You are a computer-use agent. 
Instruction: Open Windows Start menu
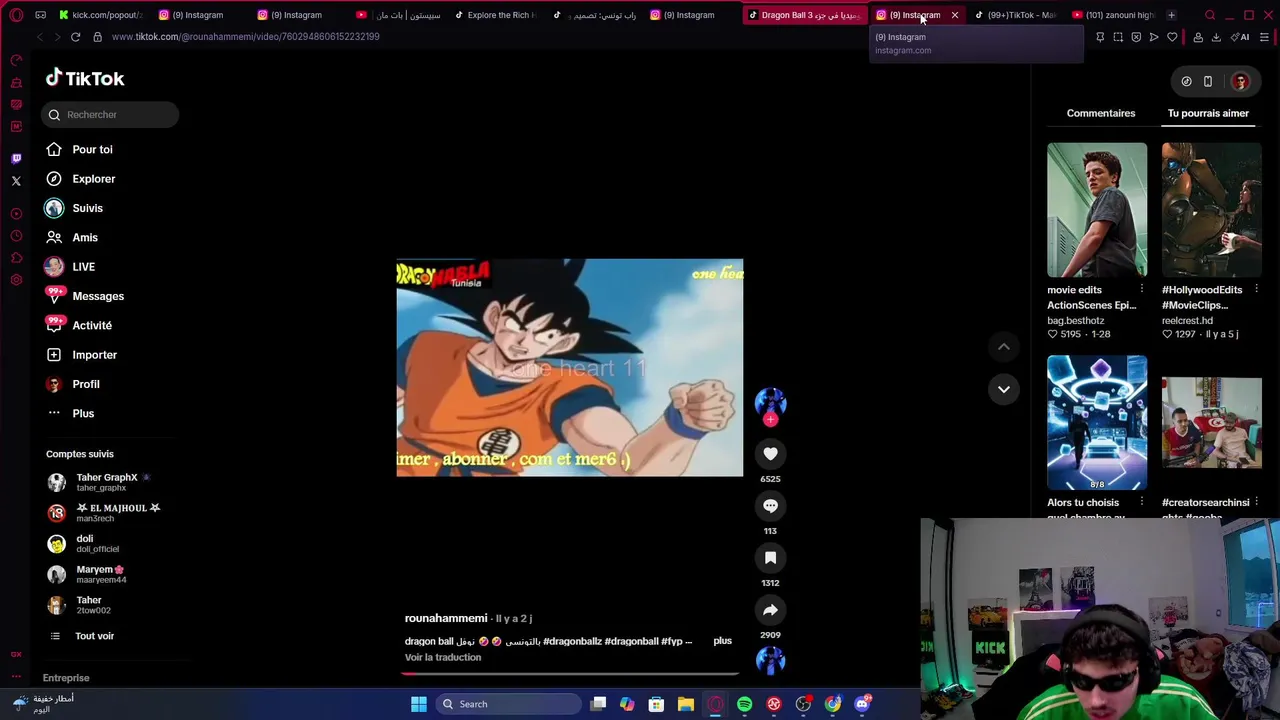click(x=419, y=704)
